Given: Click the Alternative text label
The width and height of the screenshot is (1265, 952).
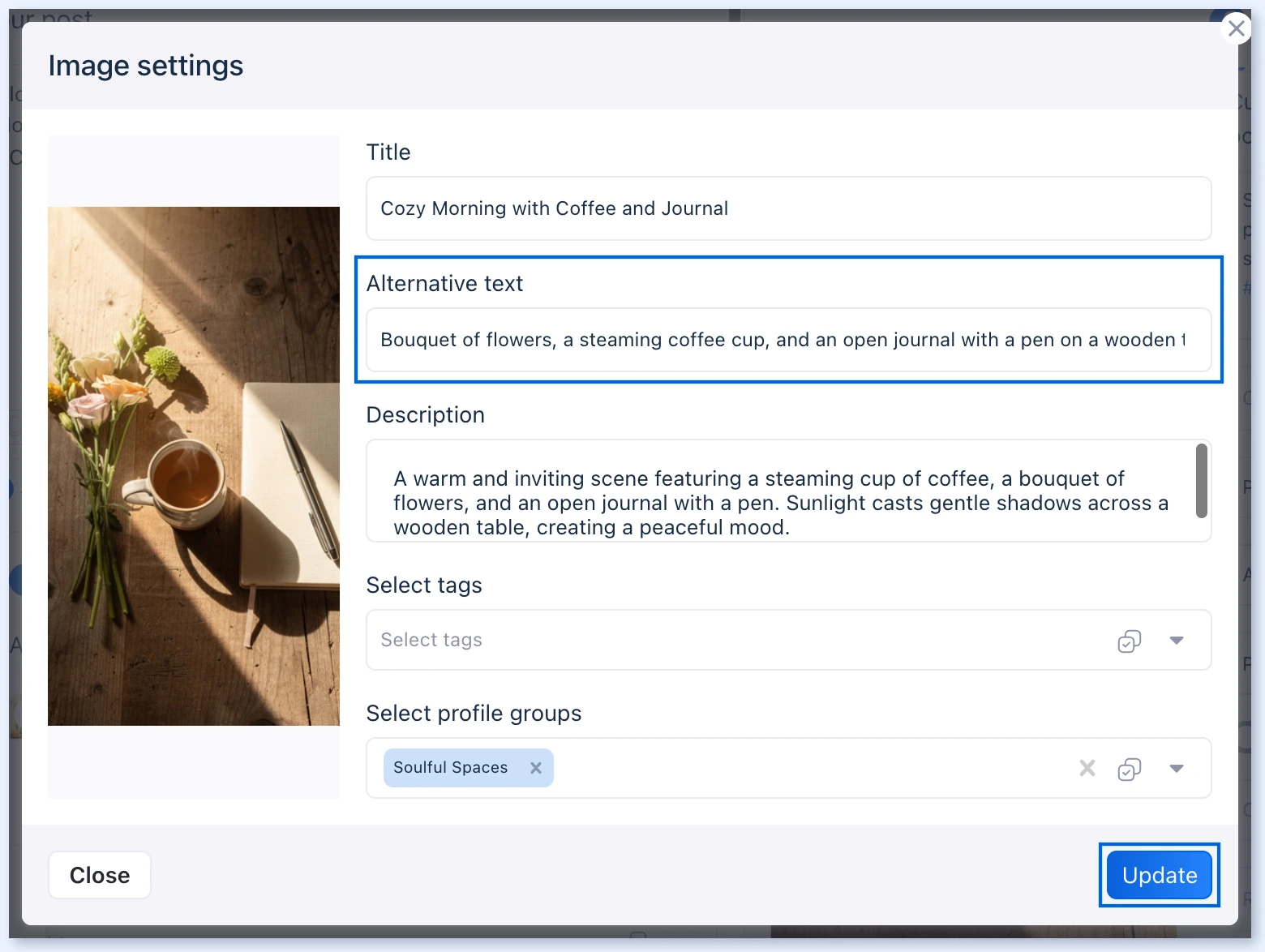Looking at the screenshot, I should (444, 284).
